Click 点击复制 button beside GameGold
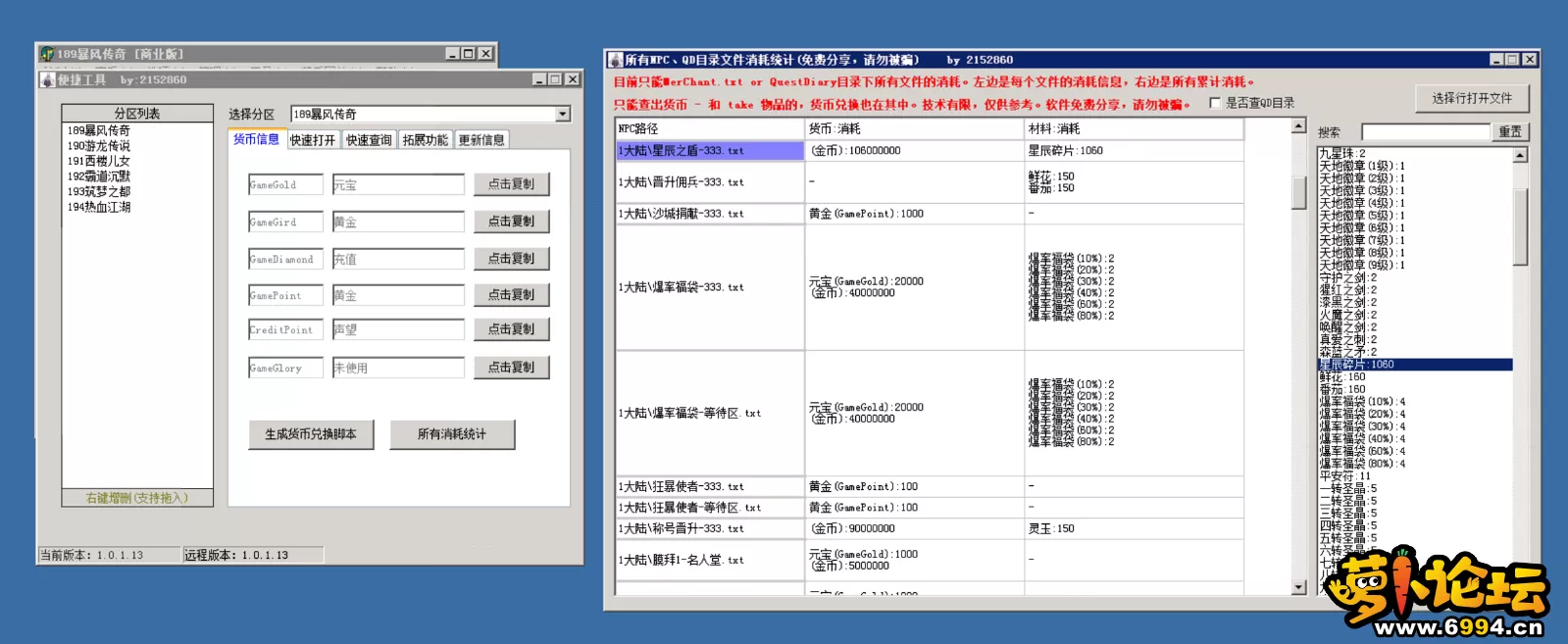Image resolution: width=1568 pixels, height=644 pixels. (x=511, y=184)
